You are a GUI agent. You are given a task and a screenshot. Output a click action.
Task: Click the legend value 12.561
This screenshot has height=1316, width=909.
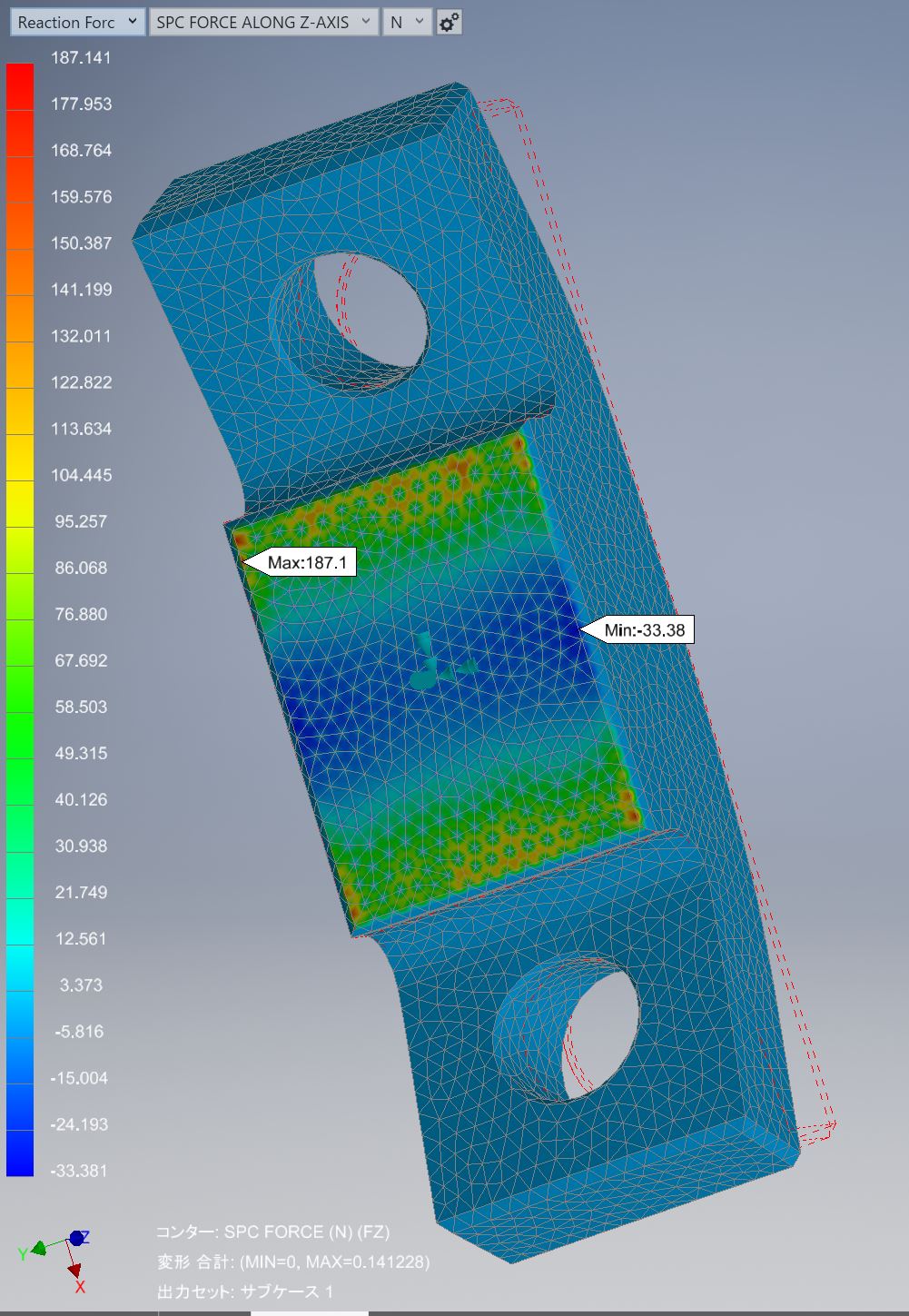click(81, 938)
